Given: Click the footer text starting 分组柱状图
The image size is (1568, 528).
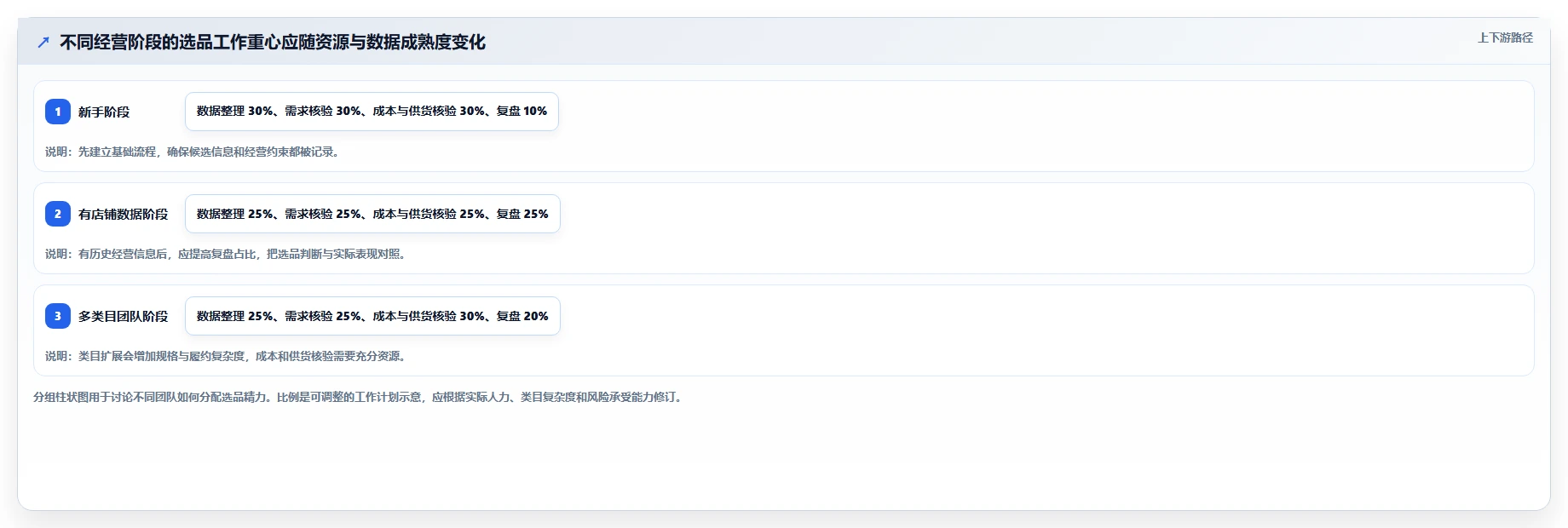Looking at the screenshot, I should tap(360, 397).
